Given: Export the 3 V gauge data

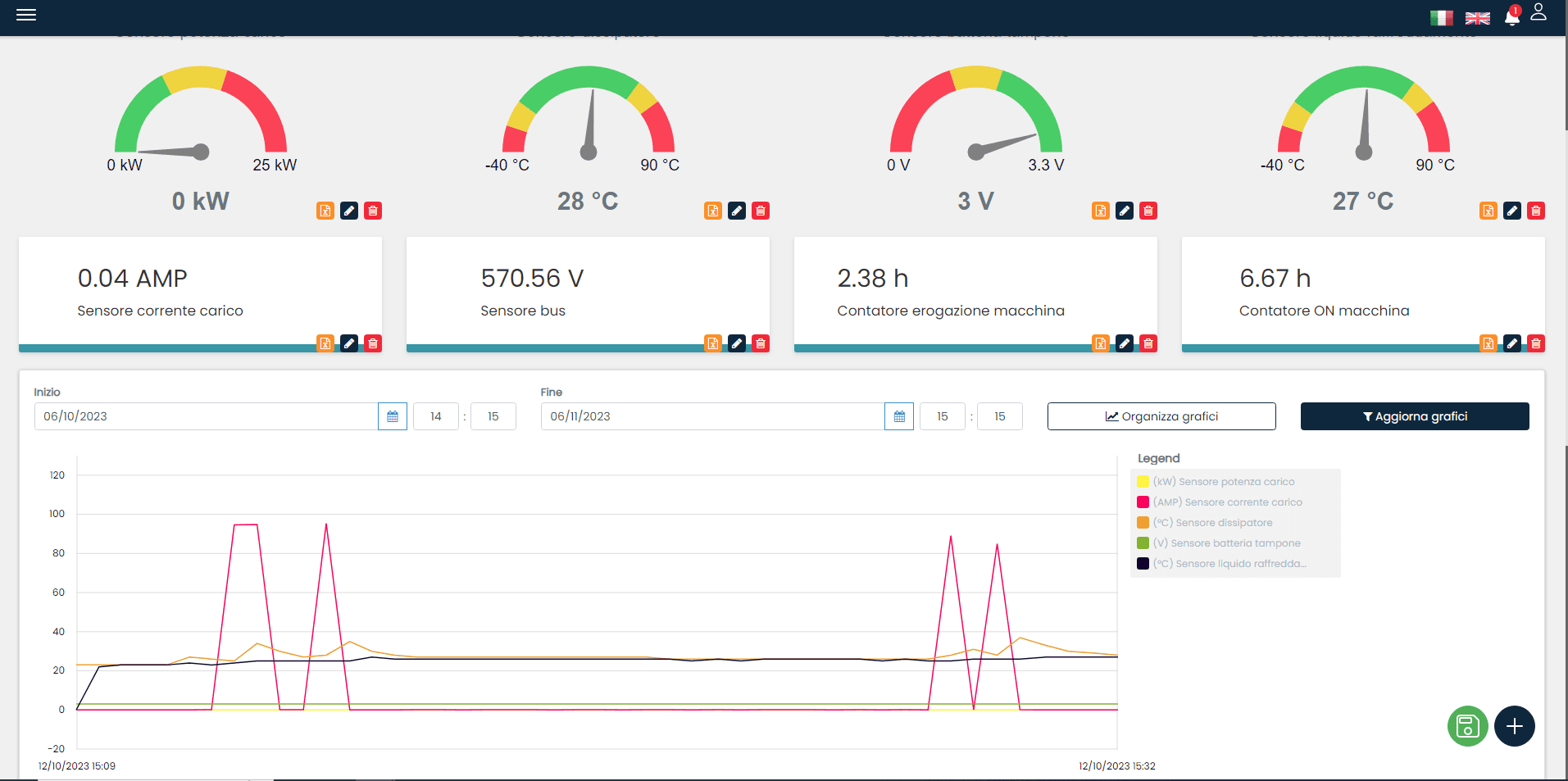Looking at the screenshot, I should point(1101,211).
